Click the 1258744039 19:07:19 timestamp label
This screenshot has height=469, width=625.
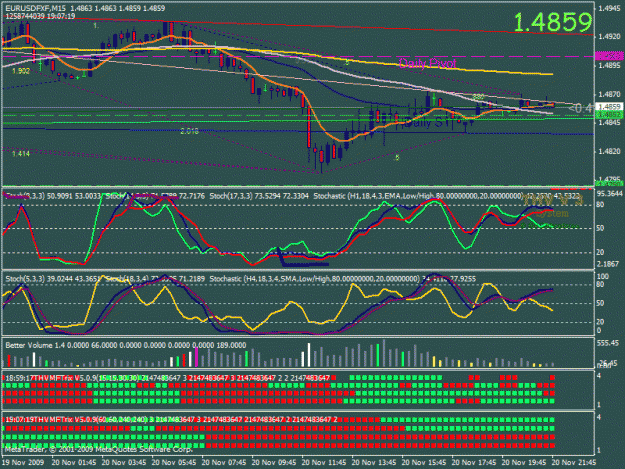click(x=40, y=16)
